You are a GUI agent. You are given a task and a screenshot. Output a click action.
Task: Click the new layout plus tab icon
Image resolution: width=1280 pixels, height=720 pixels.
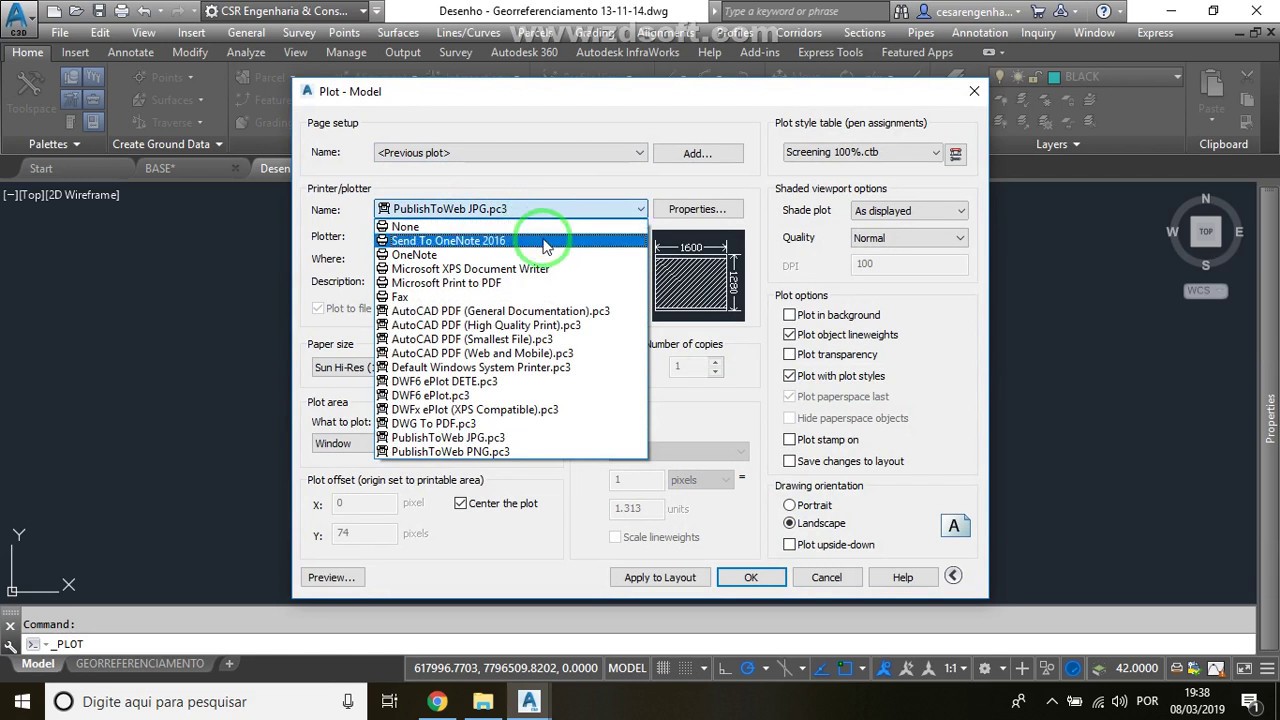(x=228, y=664)
